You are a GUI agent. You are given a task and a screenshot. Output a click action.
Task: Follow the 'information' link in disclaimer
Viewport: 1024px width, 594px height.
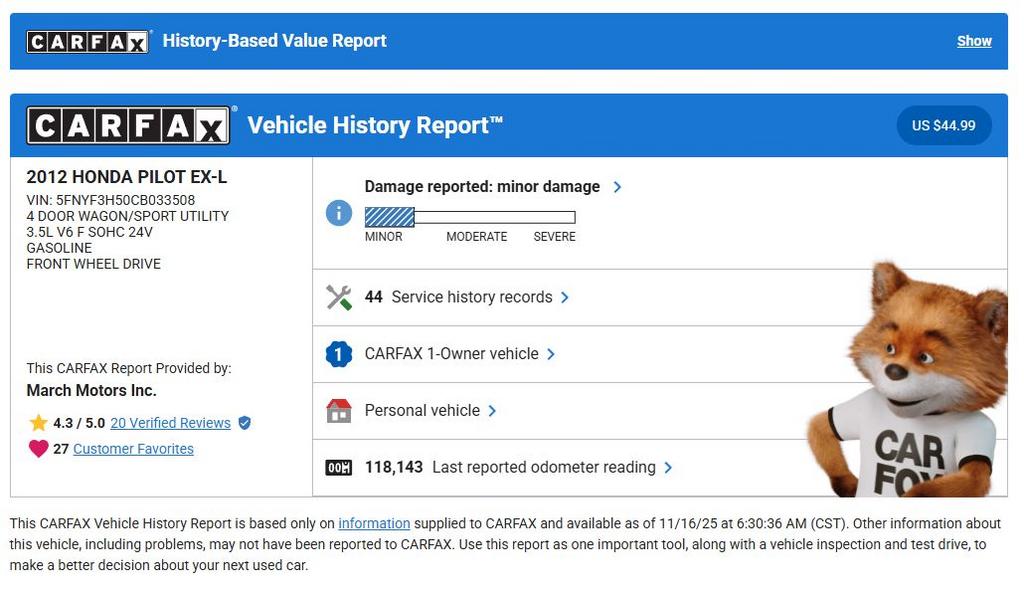(374, 523)
